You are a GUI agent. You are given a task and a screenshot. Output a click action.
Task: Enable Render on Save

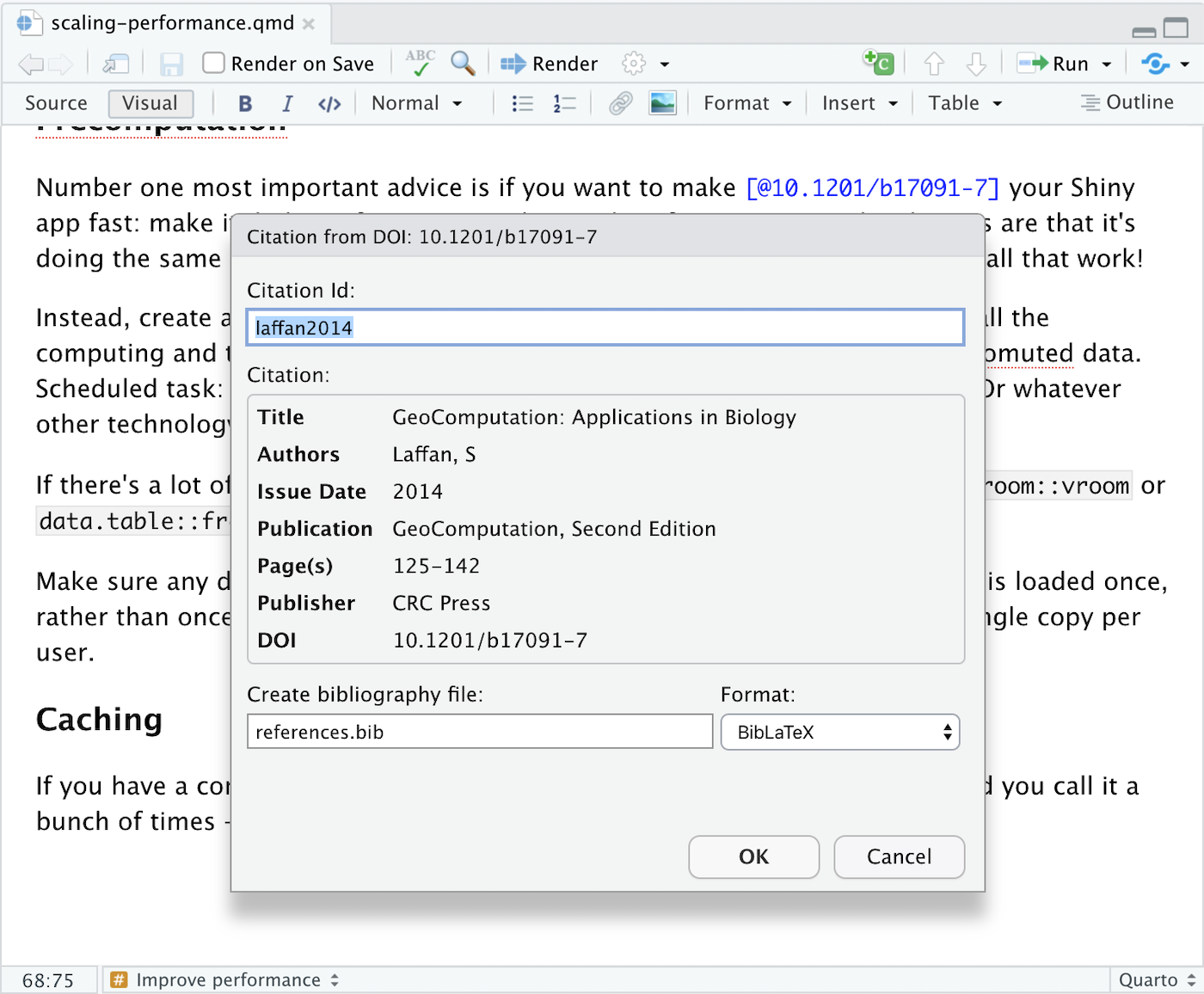pyautogui.click(x=212, y=62)
